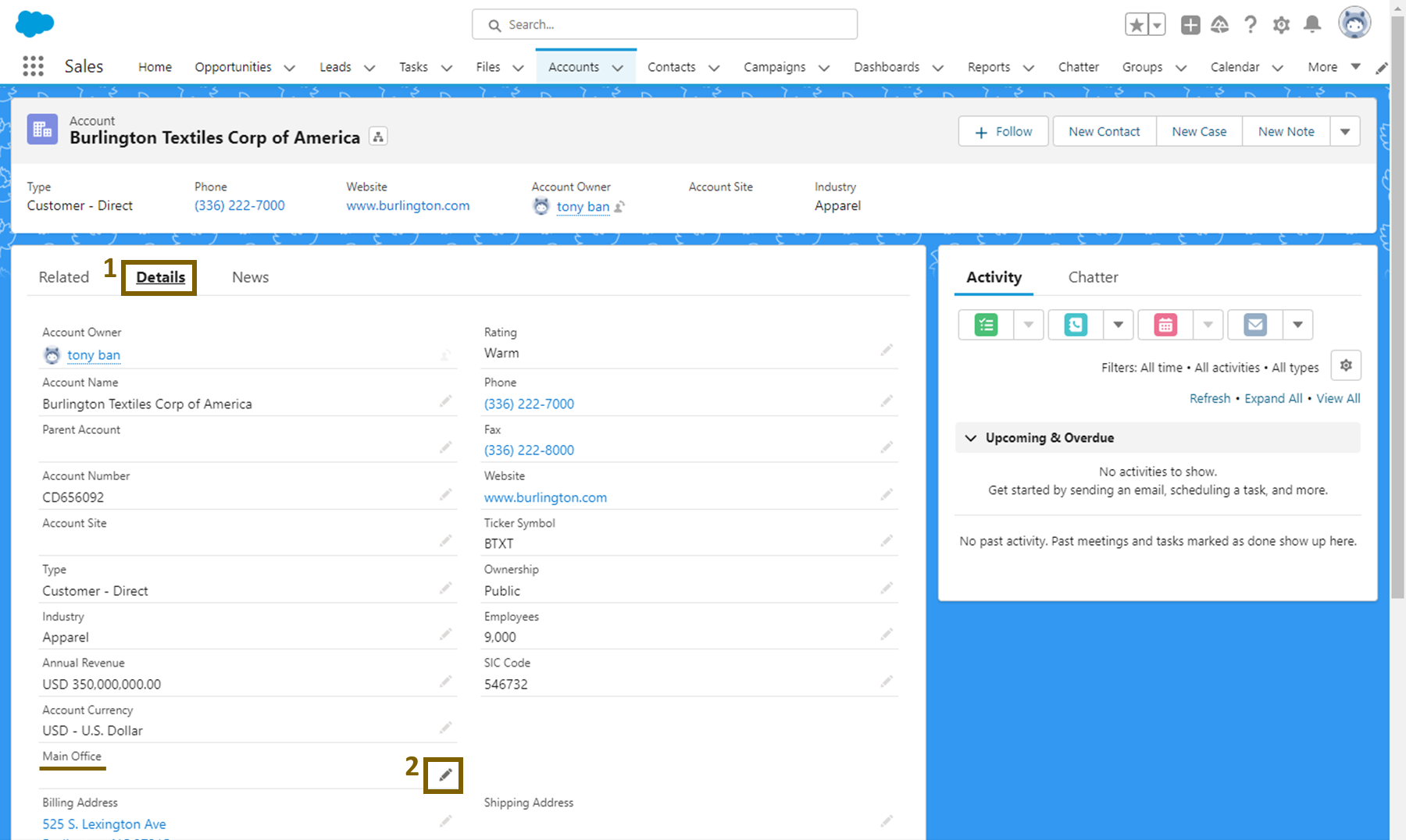Edit the Annual Revenue pencil icon

click(x=445, y=682)
